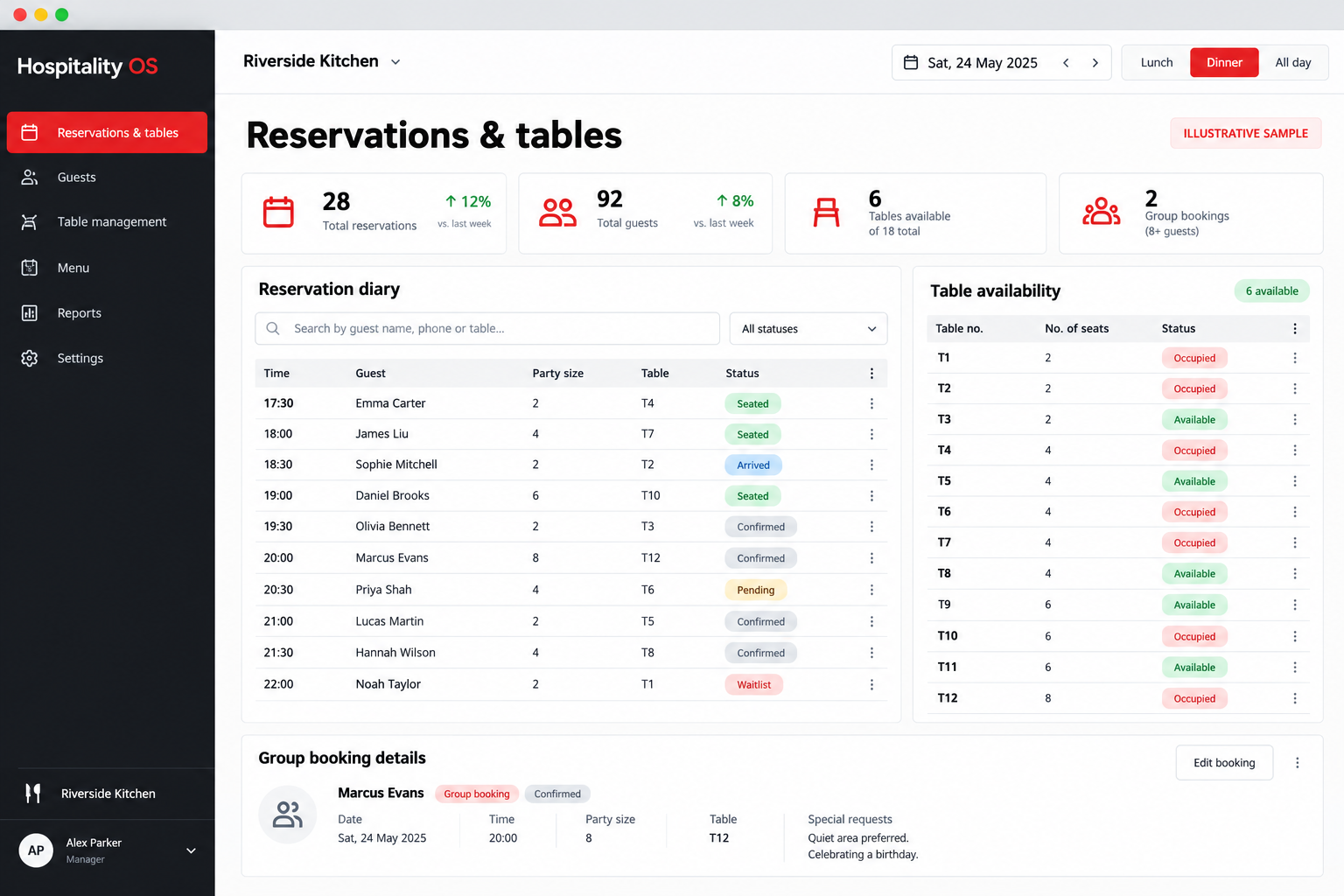This screenshot has width=1344, height=896.
Task: Open All statuses filter dropdown
Action: (x=808, y=328)
